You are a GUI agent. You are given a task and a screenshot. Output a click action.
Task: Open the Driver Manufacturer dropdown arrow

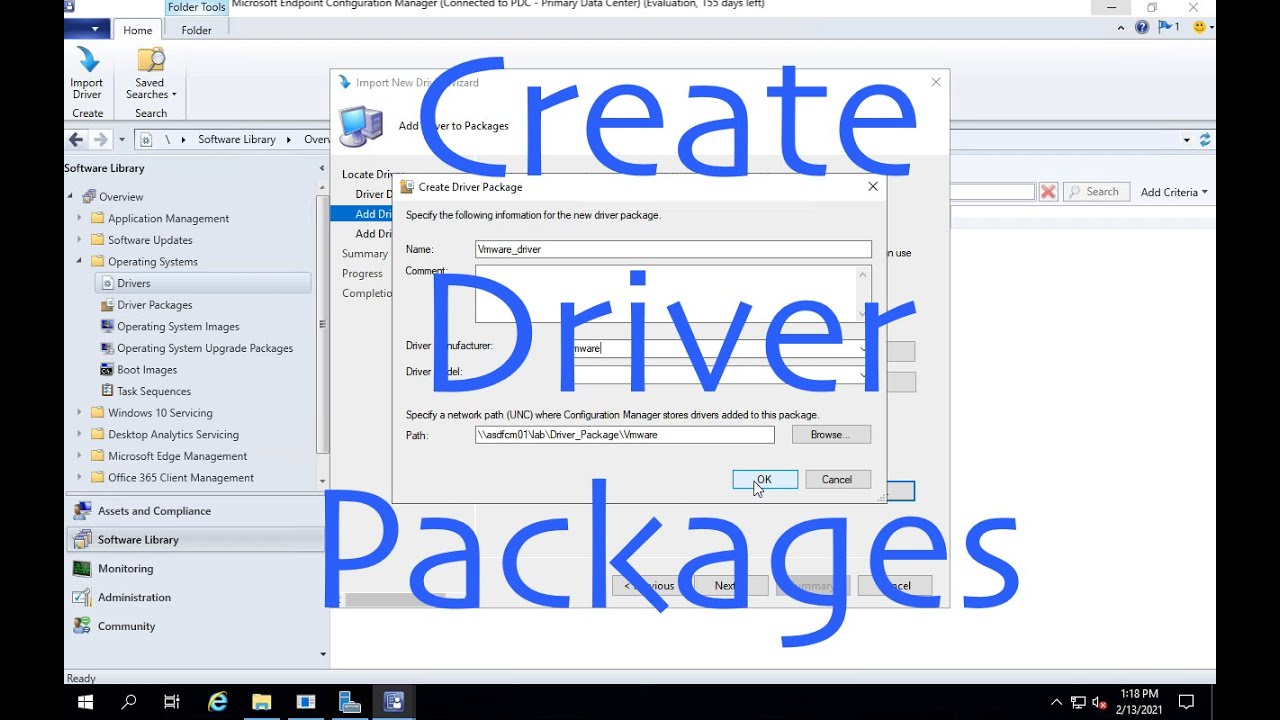pyautogui.click(x=863, y=349)
